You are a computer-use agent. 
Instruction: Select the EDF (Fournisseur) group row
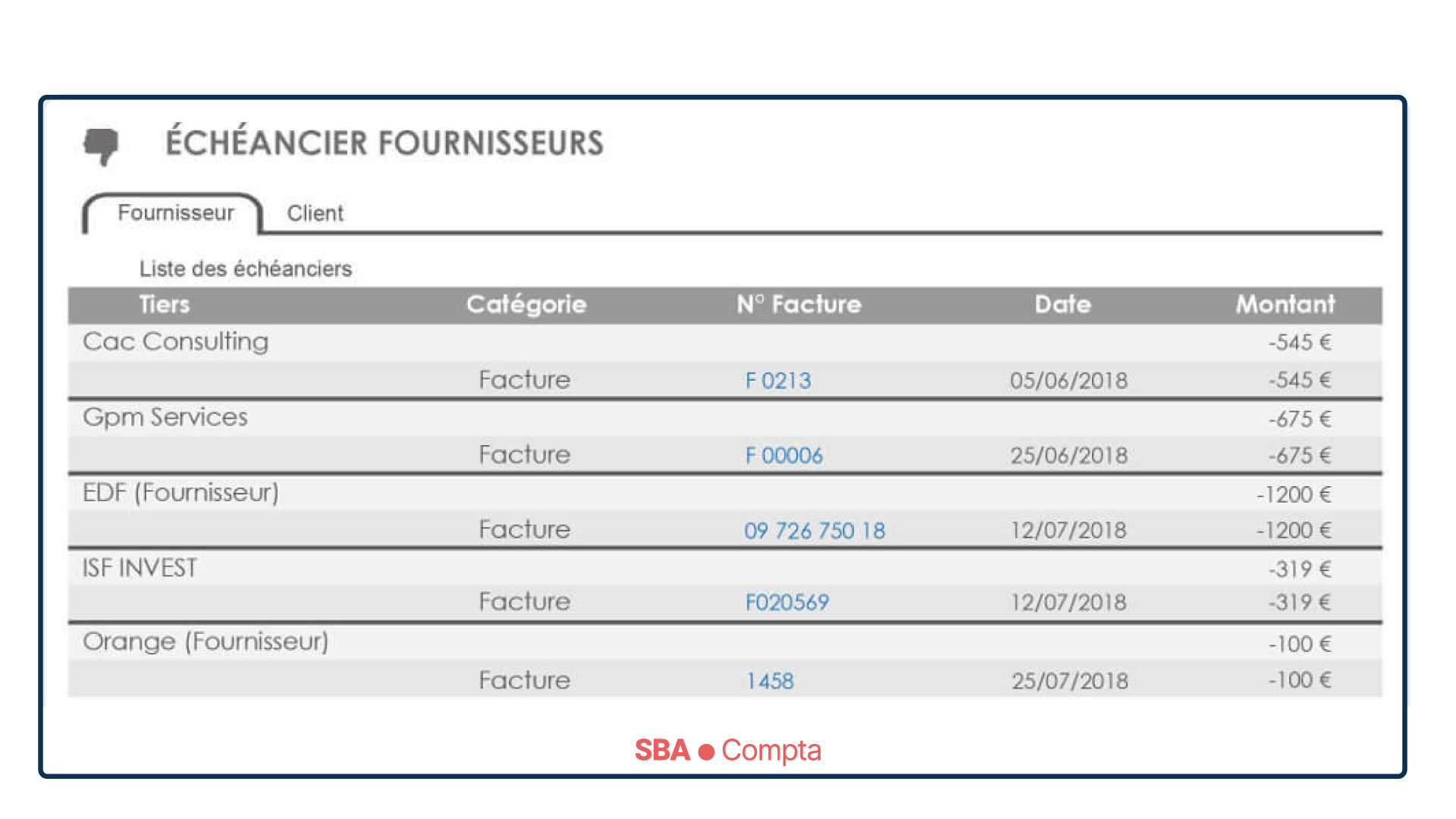click(725, 493)
